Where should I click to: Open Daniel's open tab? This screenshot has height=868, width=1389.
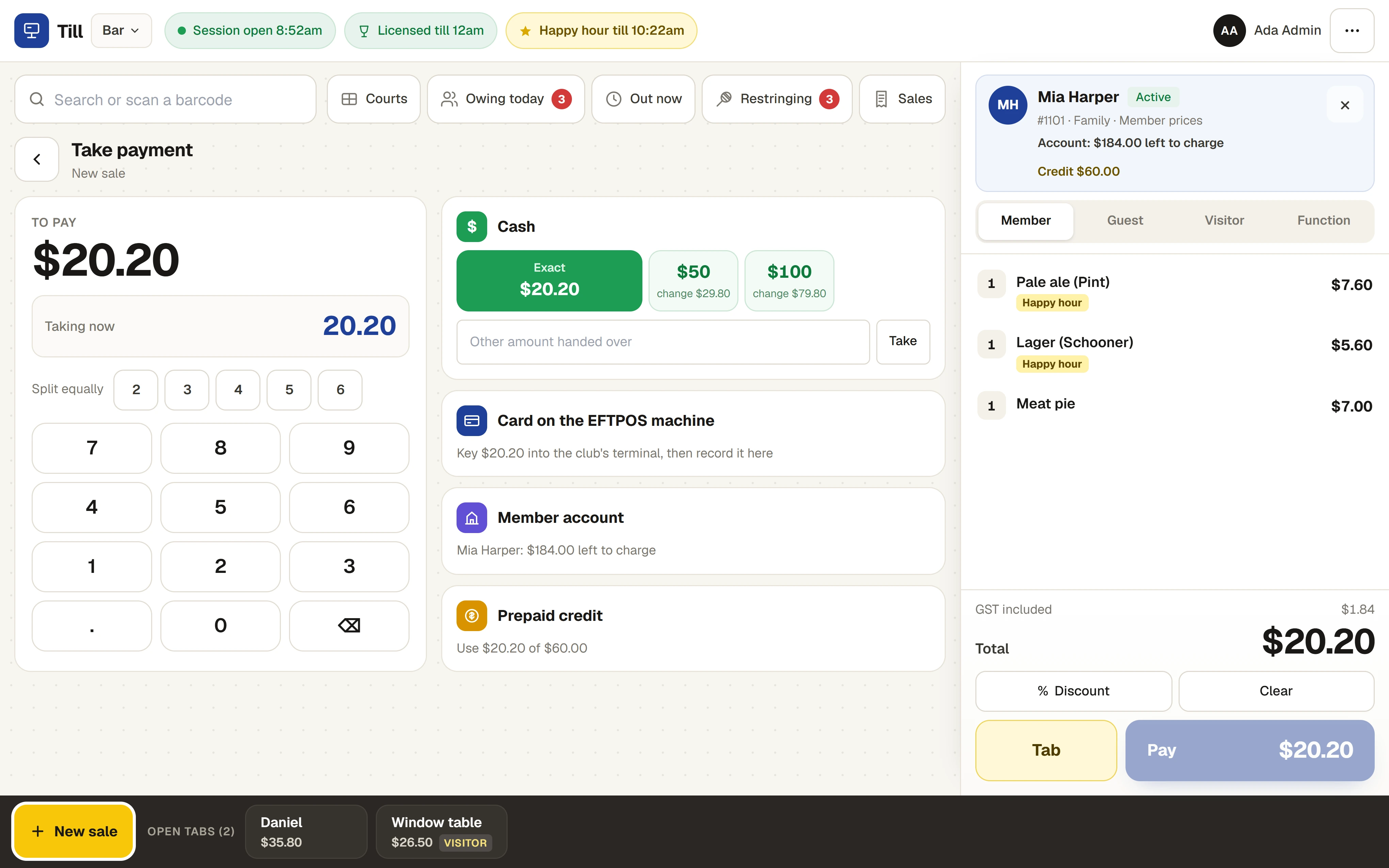tap(306, 832)
